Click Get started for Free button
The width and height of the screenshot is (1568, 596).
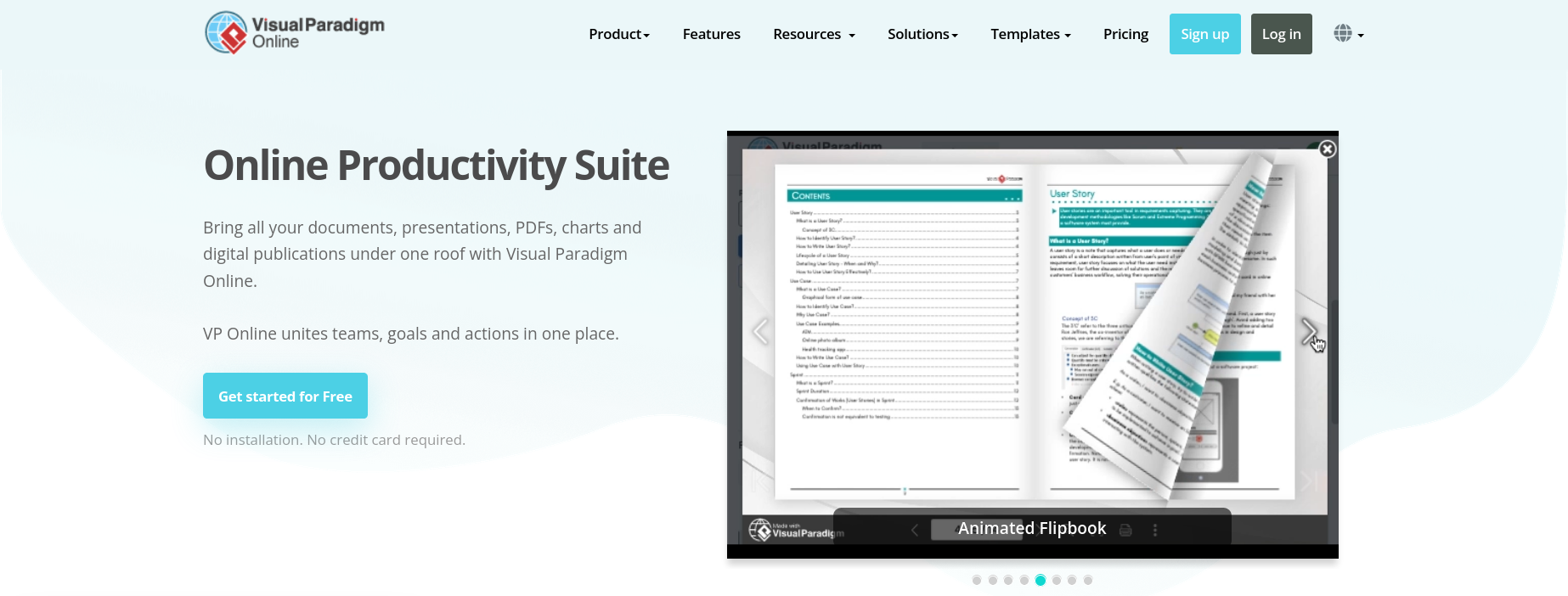(285, 396)
